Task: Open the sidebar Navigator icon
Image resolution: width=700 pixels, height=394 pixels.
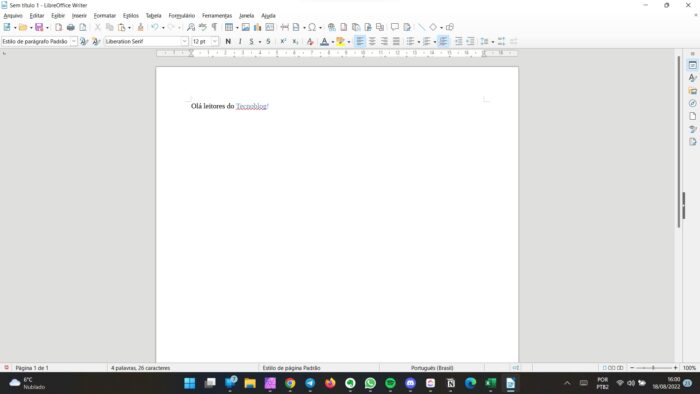Action: 692,104
